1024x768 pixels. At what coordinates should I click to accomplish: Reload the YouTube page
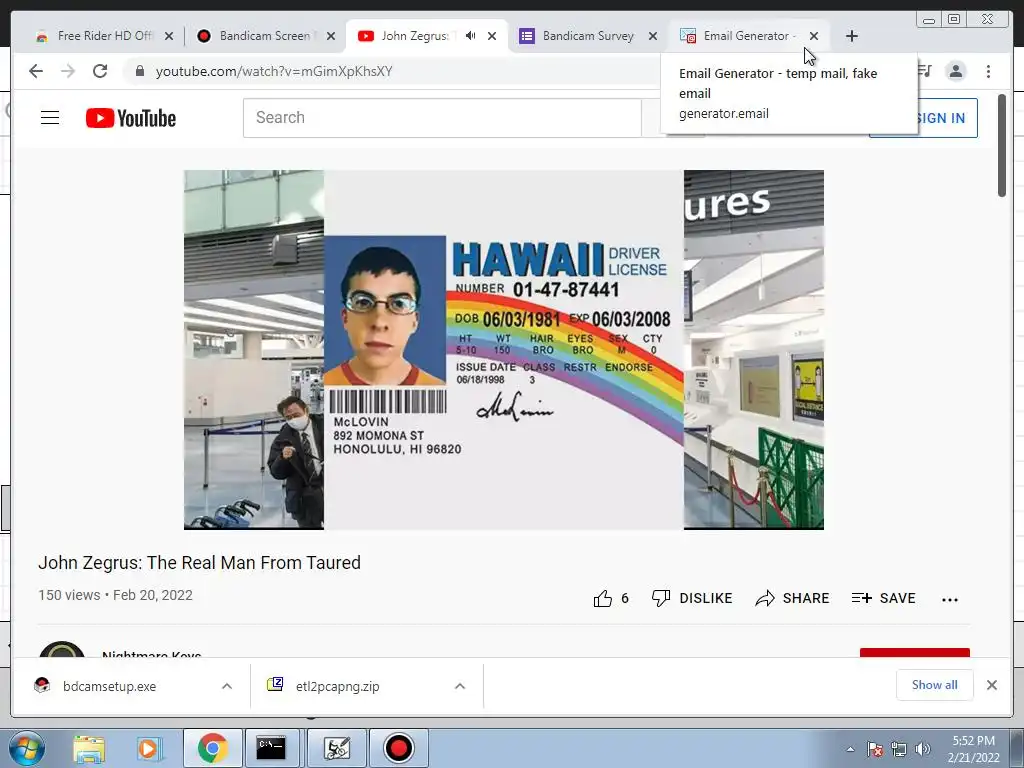100,71
